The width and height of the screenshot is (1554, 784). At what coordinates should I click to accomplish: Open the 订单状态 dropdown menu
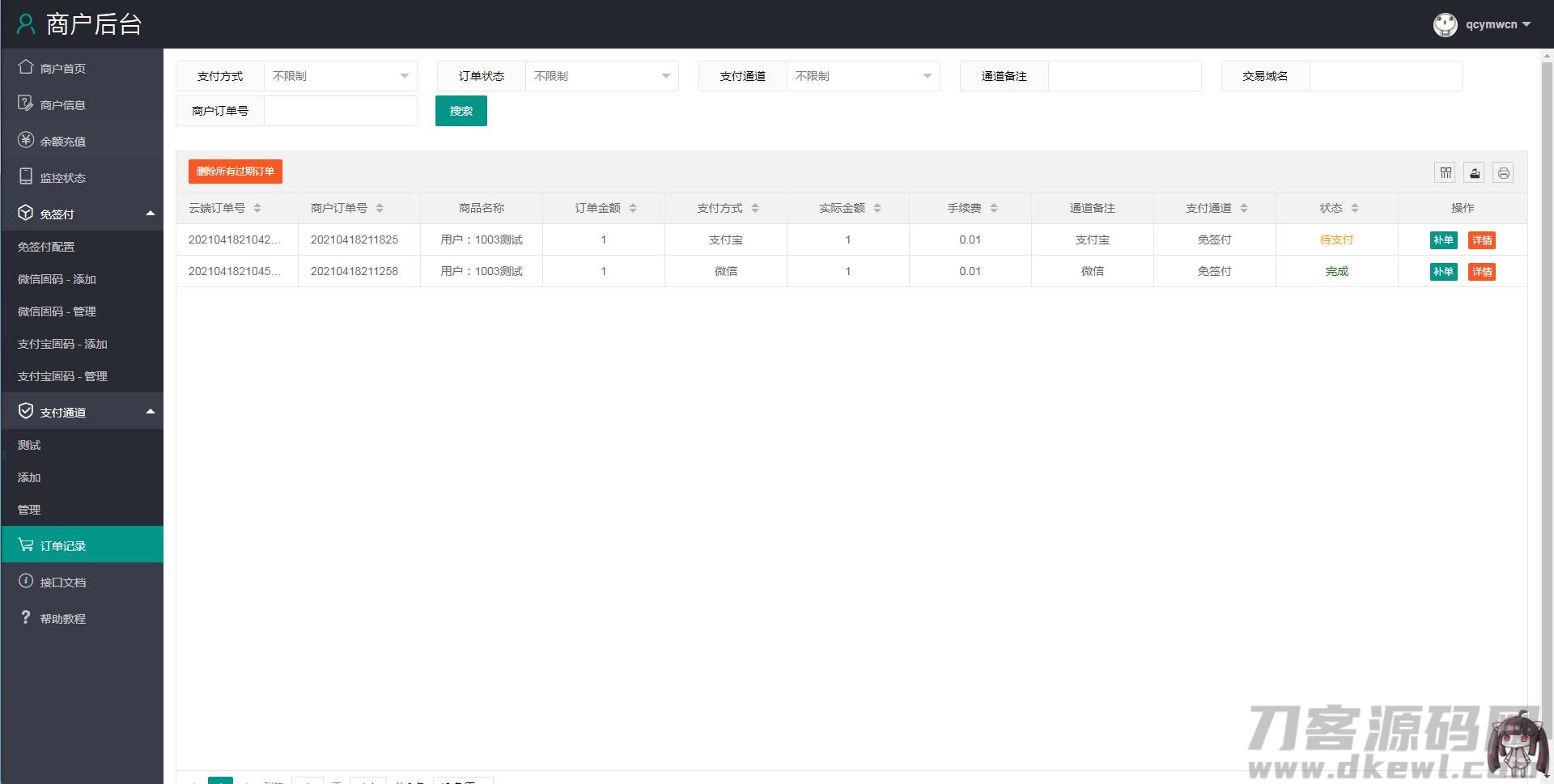601,76
